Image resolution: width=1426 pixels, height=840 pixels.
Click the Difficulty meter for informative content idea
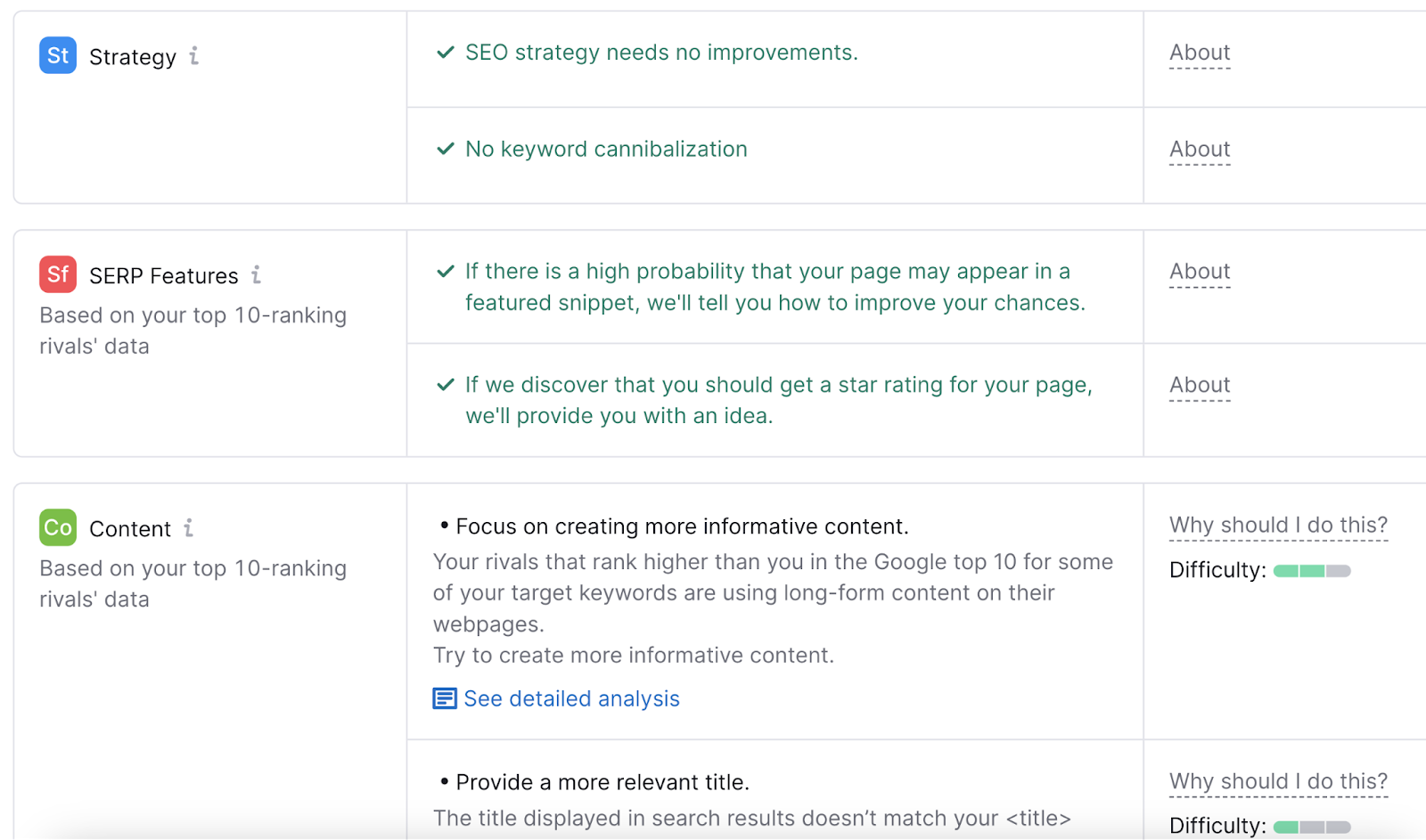(1310, 570)
